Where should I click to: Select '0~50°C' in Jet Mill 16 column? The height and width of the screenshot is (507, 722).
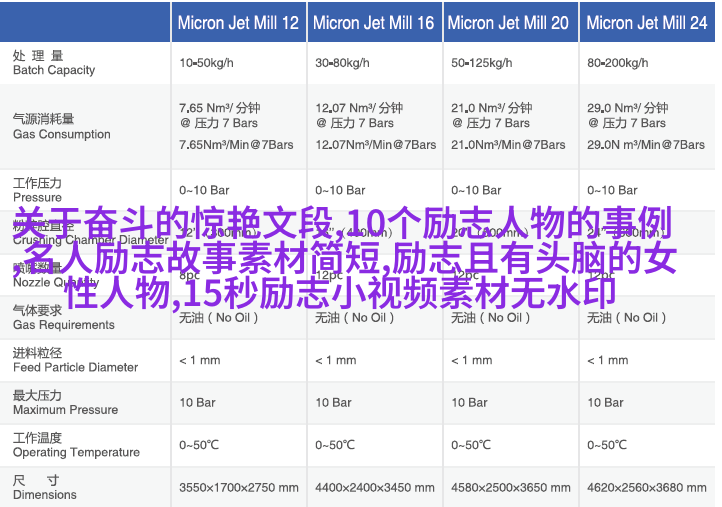point(335,445)
